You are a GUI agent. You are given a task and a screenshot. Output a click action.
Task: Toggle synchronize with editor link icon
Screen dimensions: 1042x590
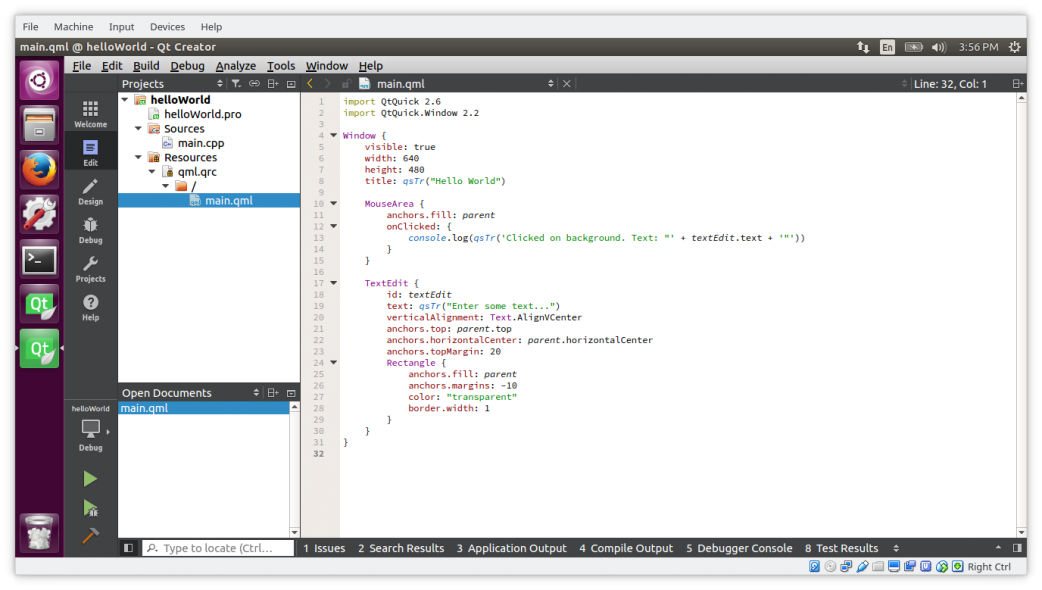click(254, 84)
